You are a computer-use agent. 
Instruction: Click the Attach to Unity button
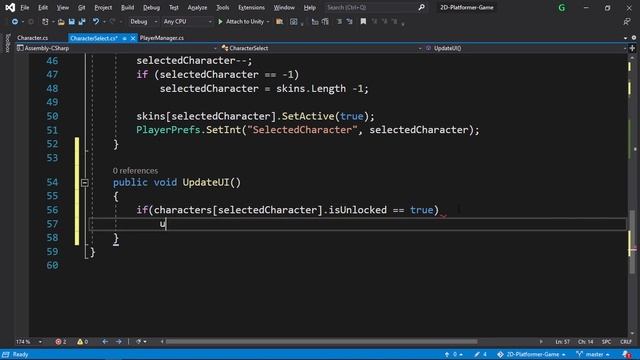(x=241, y=22)
